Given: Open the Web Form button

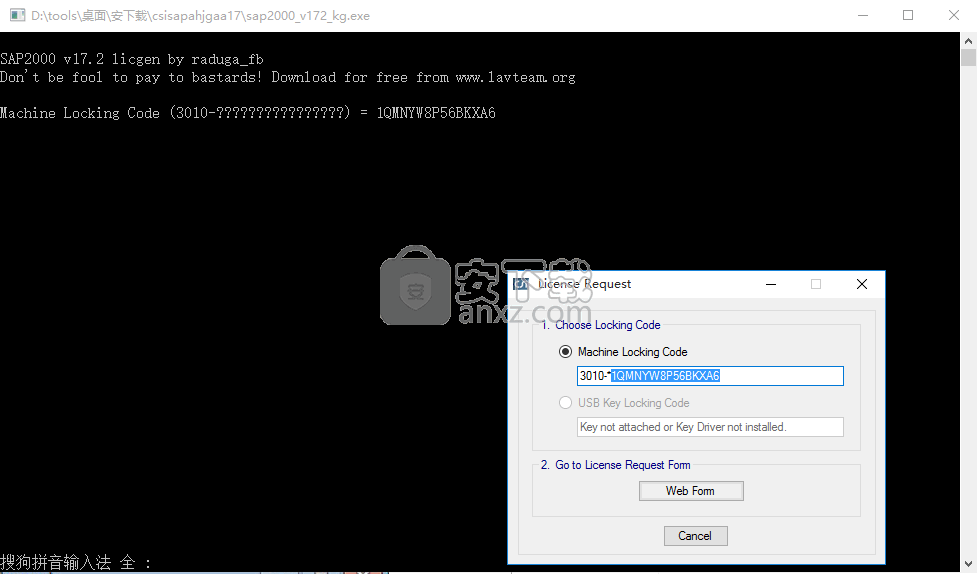Looking at the screenshot, I should [691, 491].
